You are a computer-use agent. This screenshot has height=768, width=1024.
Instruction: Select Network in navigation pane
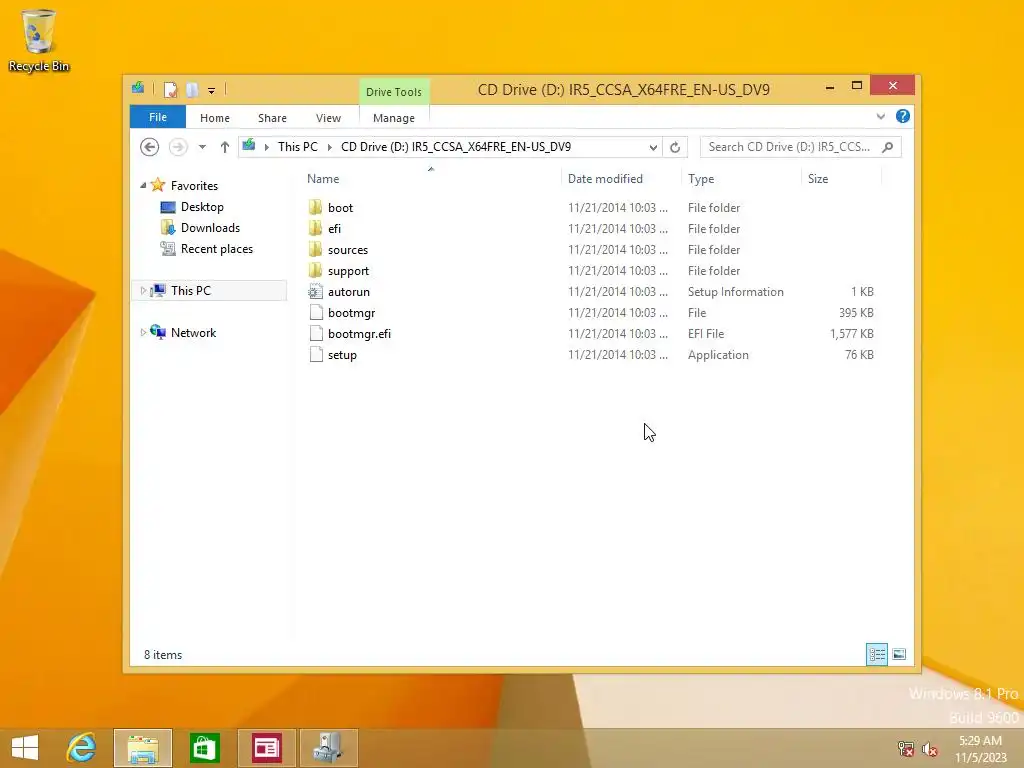click(193, 332)
